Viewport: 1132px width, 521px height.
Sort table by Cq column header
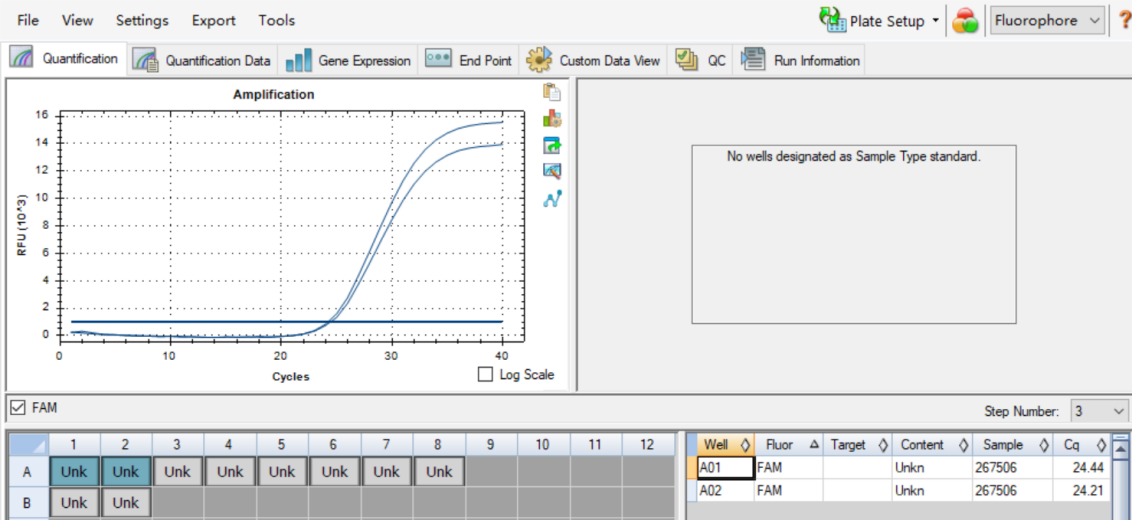1081,445
